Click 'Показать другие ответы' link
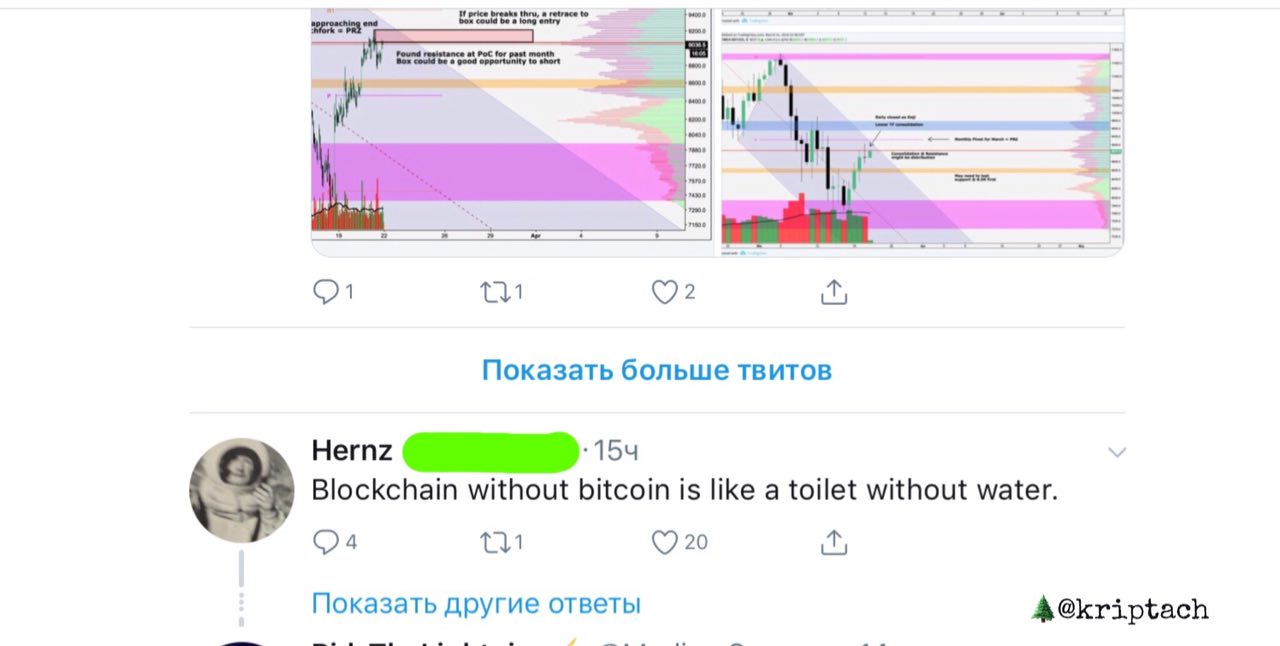This screenshot has height=646, width=1280. 476,603
